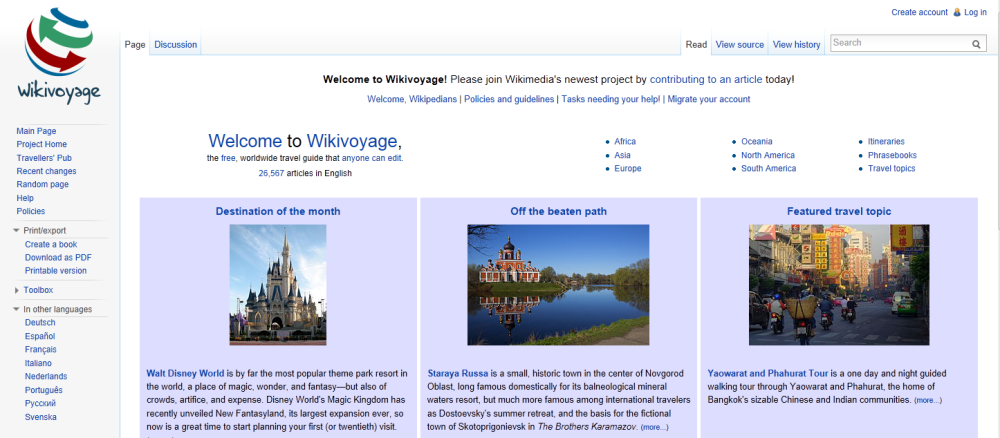Open the Europe region link

coord(628,169)
